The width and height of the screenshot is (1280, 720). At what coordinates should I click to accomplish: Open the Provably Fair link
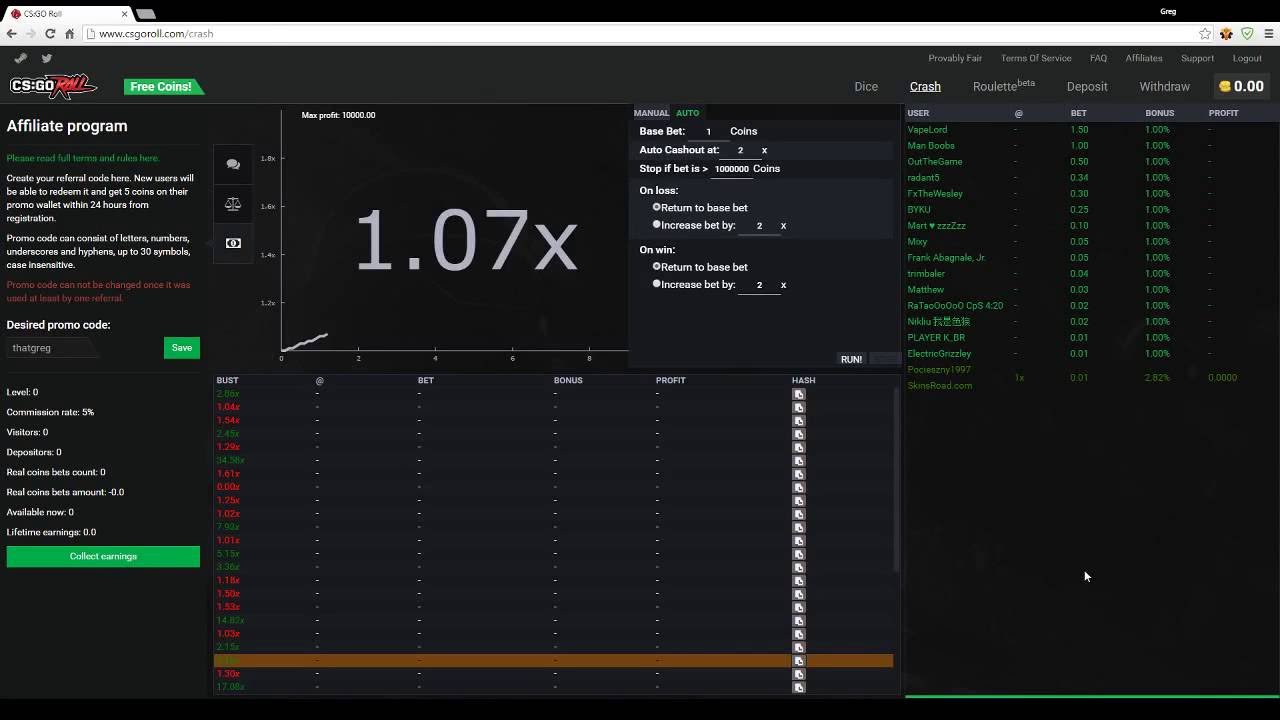click(955, 58)
